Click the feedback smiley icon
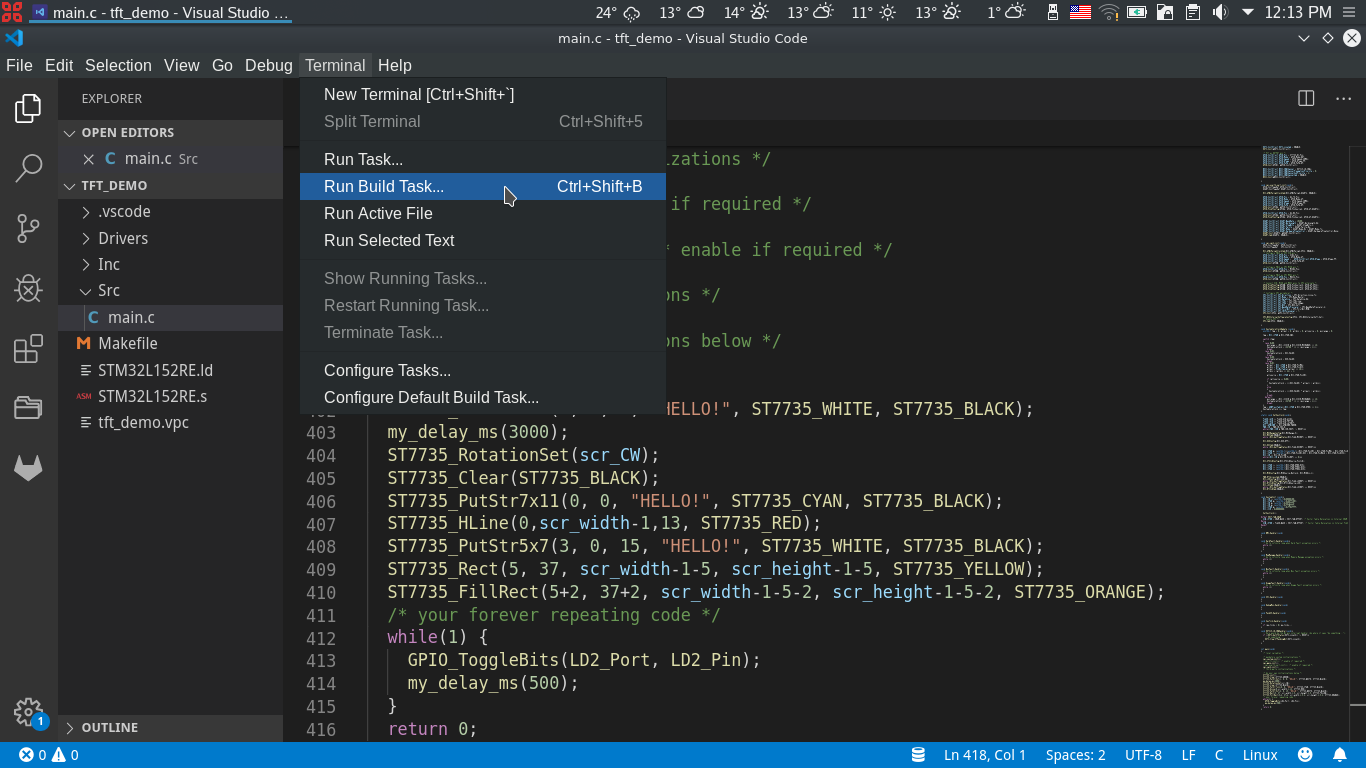 coord(1305,755)
